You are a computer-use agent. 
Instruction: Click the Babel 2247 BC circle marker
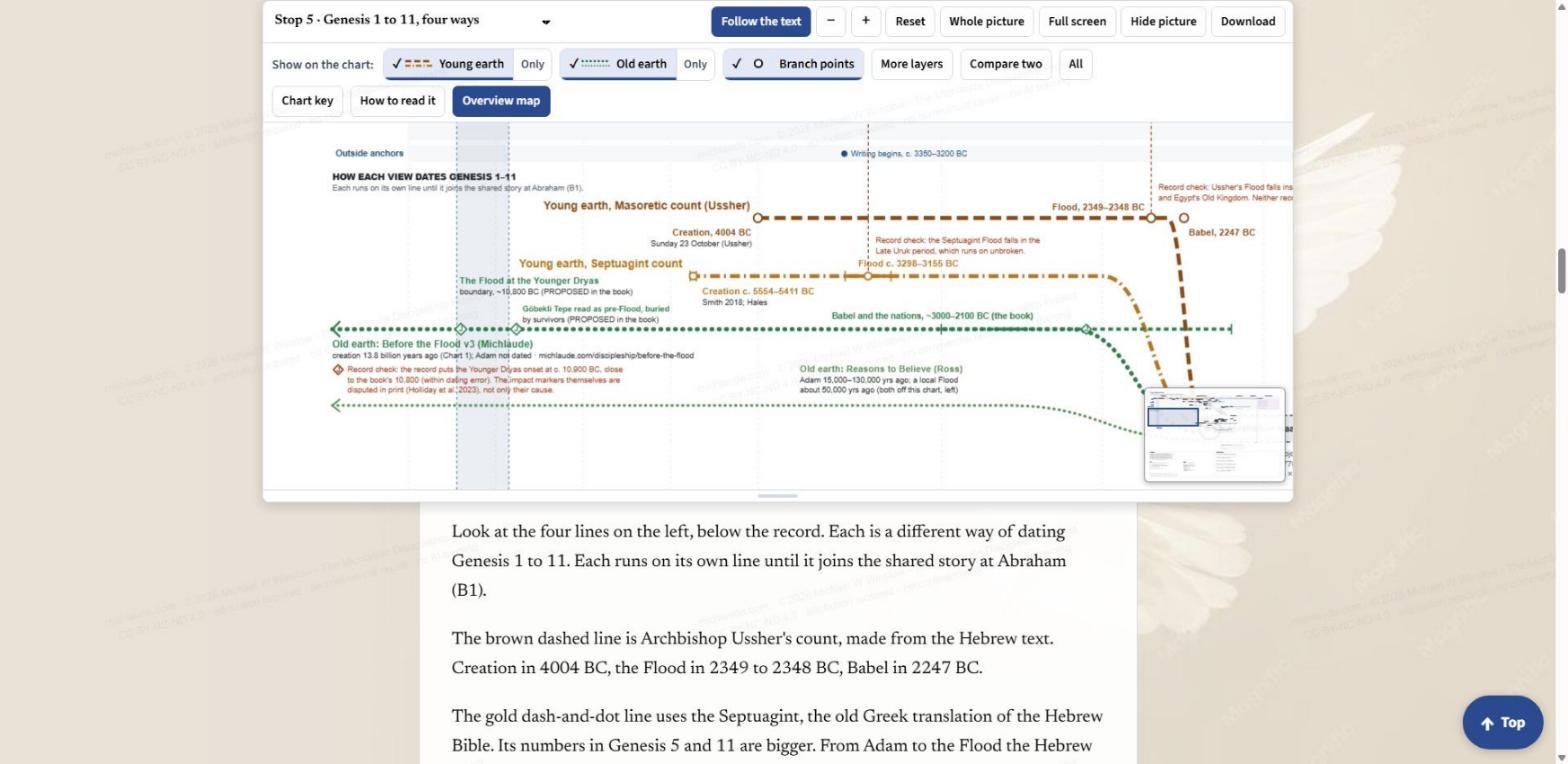click(1184, 217)
